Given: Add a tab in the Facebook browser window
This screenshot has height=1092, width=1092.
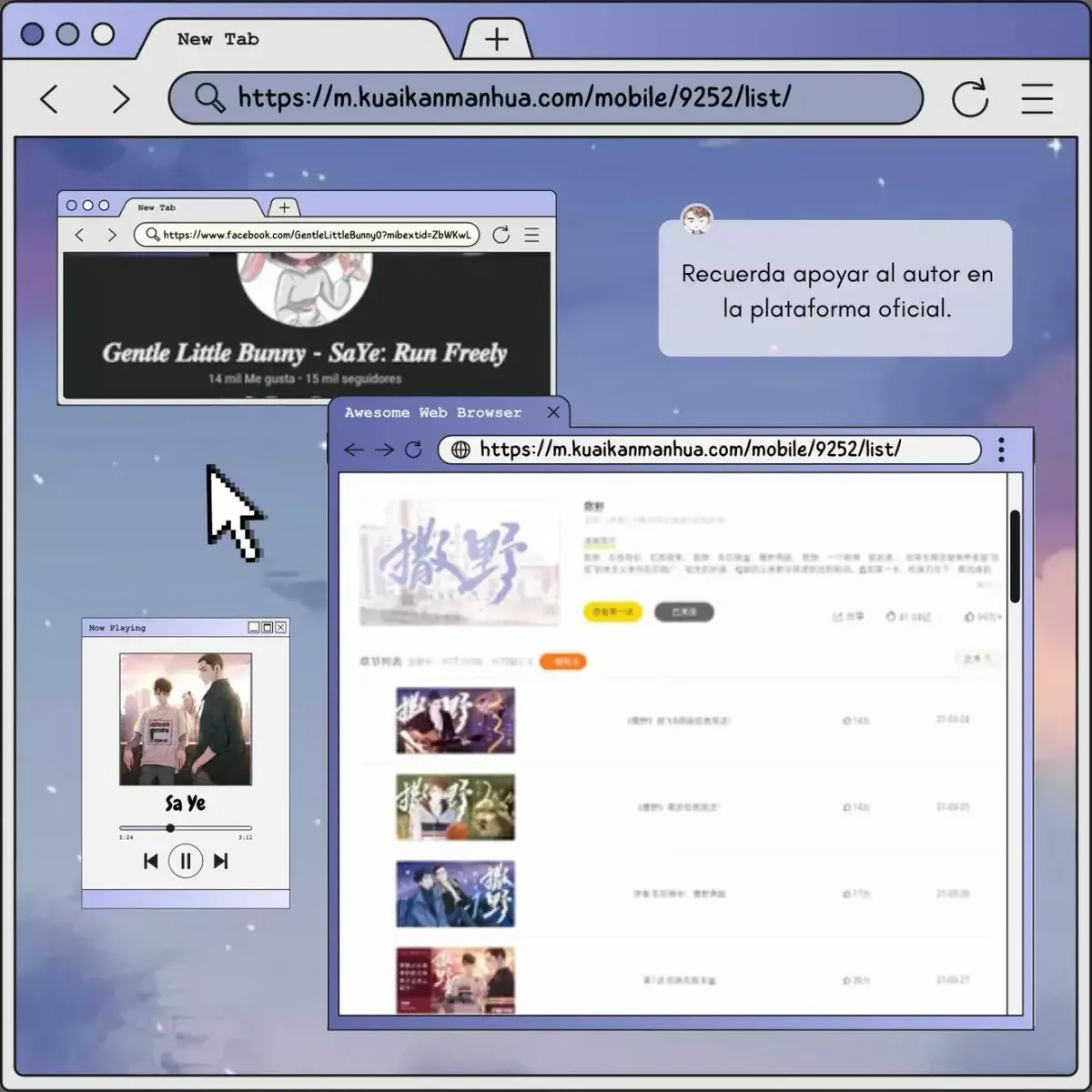Looking at the screenshot, I should tap(285, 207).
